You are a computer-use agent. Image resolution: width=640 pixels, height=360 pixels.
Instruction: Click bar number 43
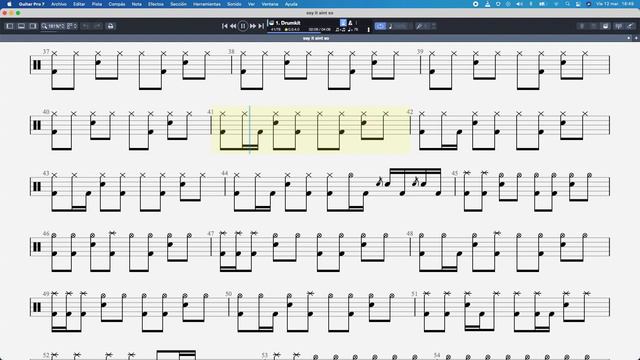(46, 173)
